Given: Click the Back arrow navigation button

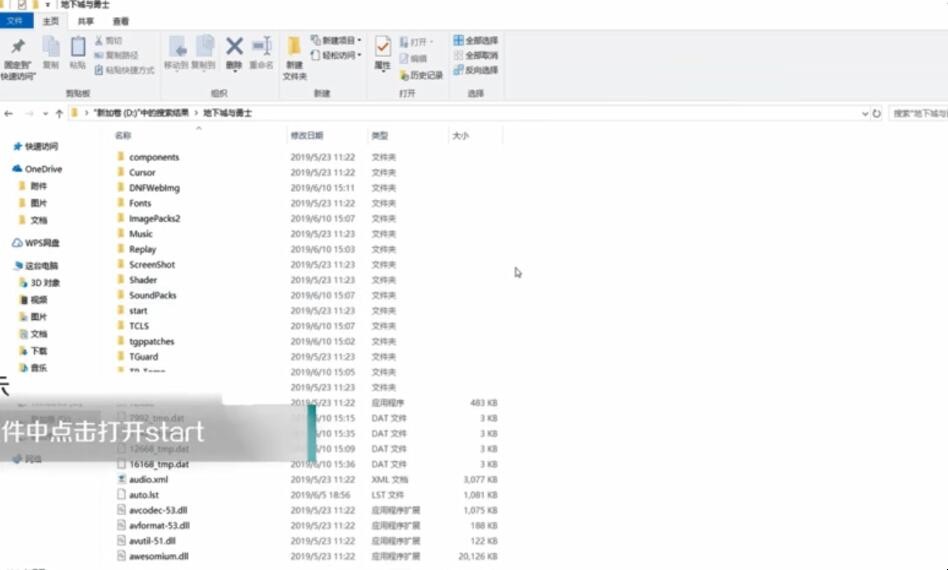Looking at the screenshot, I should [9, 114].
